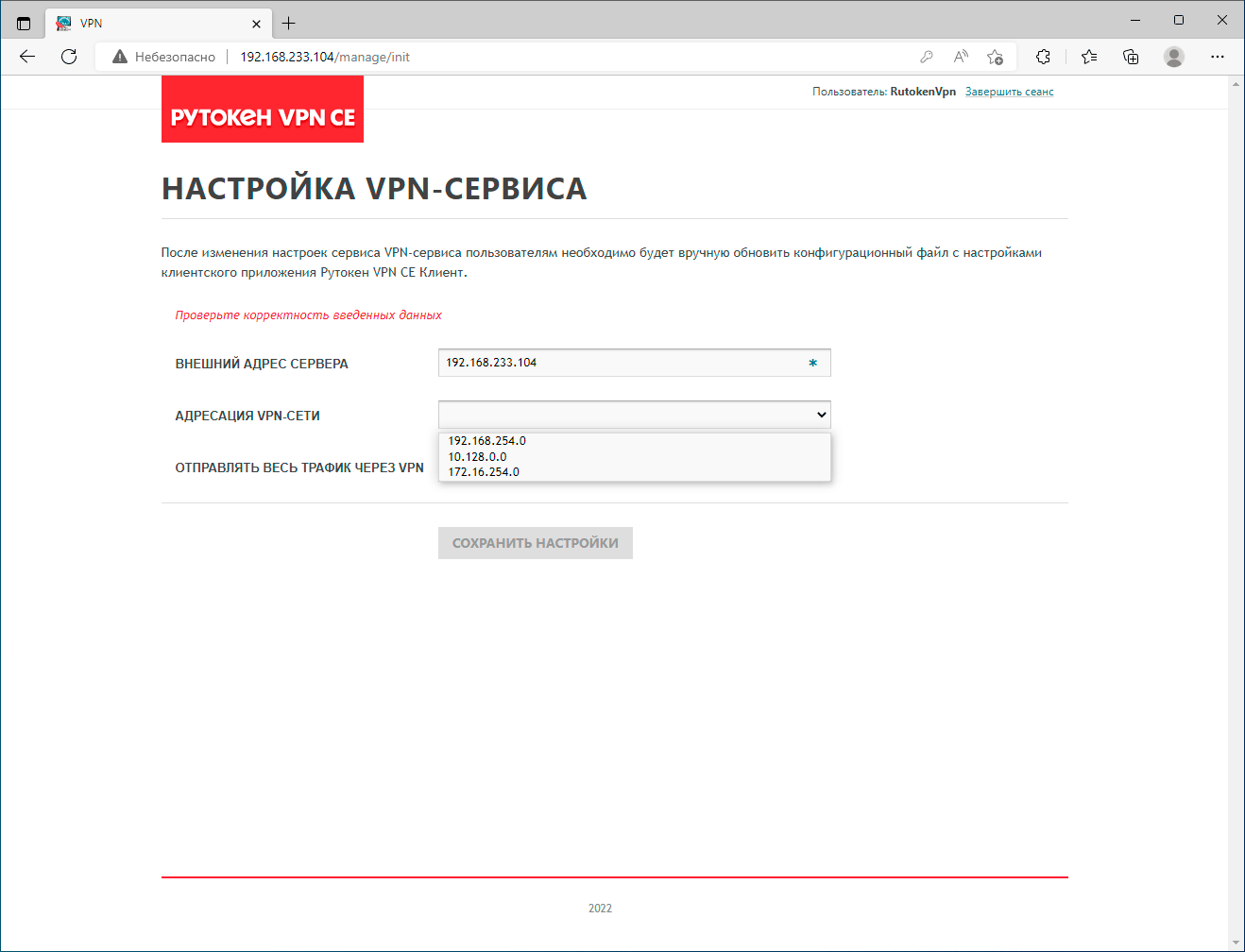
Task: Click the 'Настройка VPN-сервиса' heading
Action: point(374,189)
